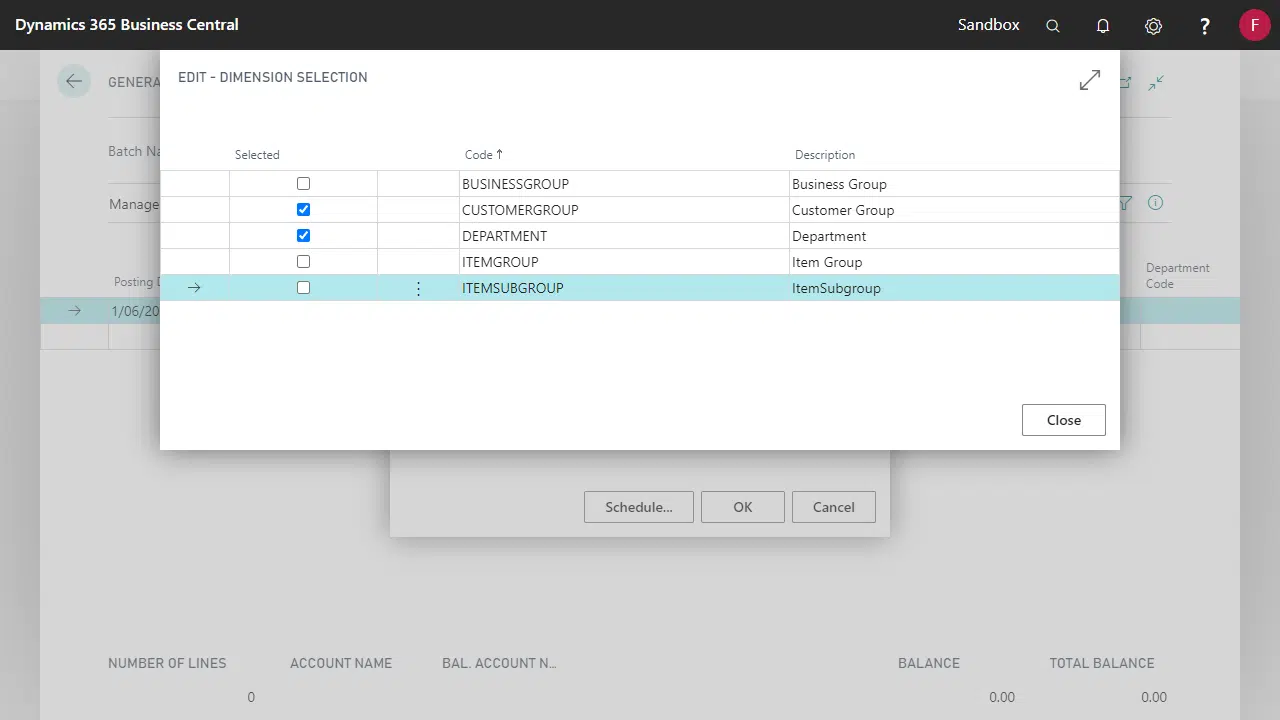The width and height of the screenshot is (1280, 720).
Task: Expand the Dimension Selection dialog to full size
Action: click(x=1090, y=81)
